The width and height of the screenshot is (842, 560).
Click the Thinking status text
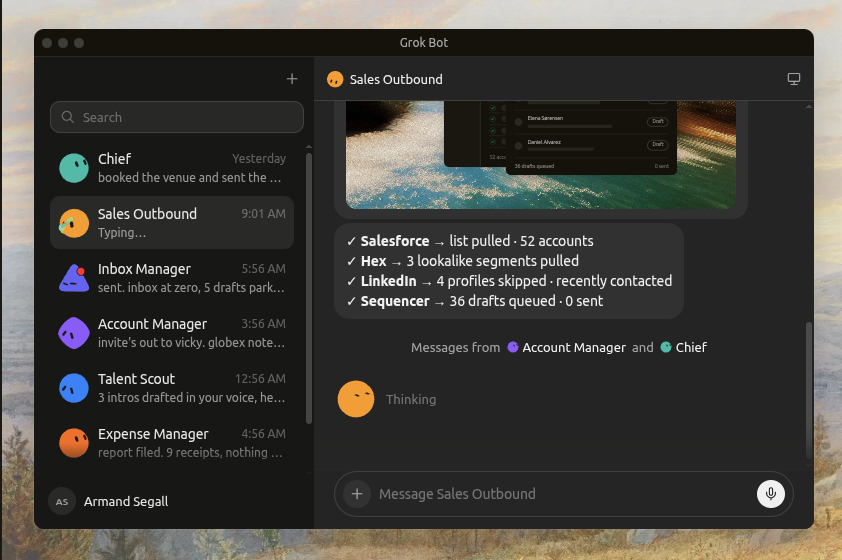[411, 399]
